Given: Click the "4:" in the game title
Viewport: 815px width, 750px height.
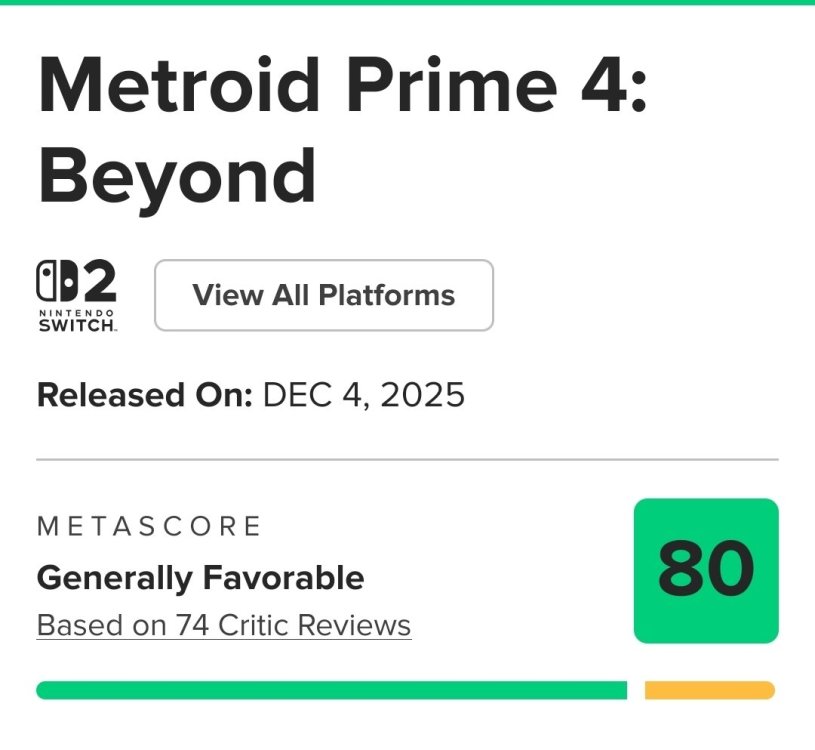Looking at the screenshot, I should (612, 84).
